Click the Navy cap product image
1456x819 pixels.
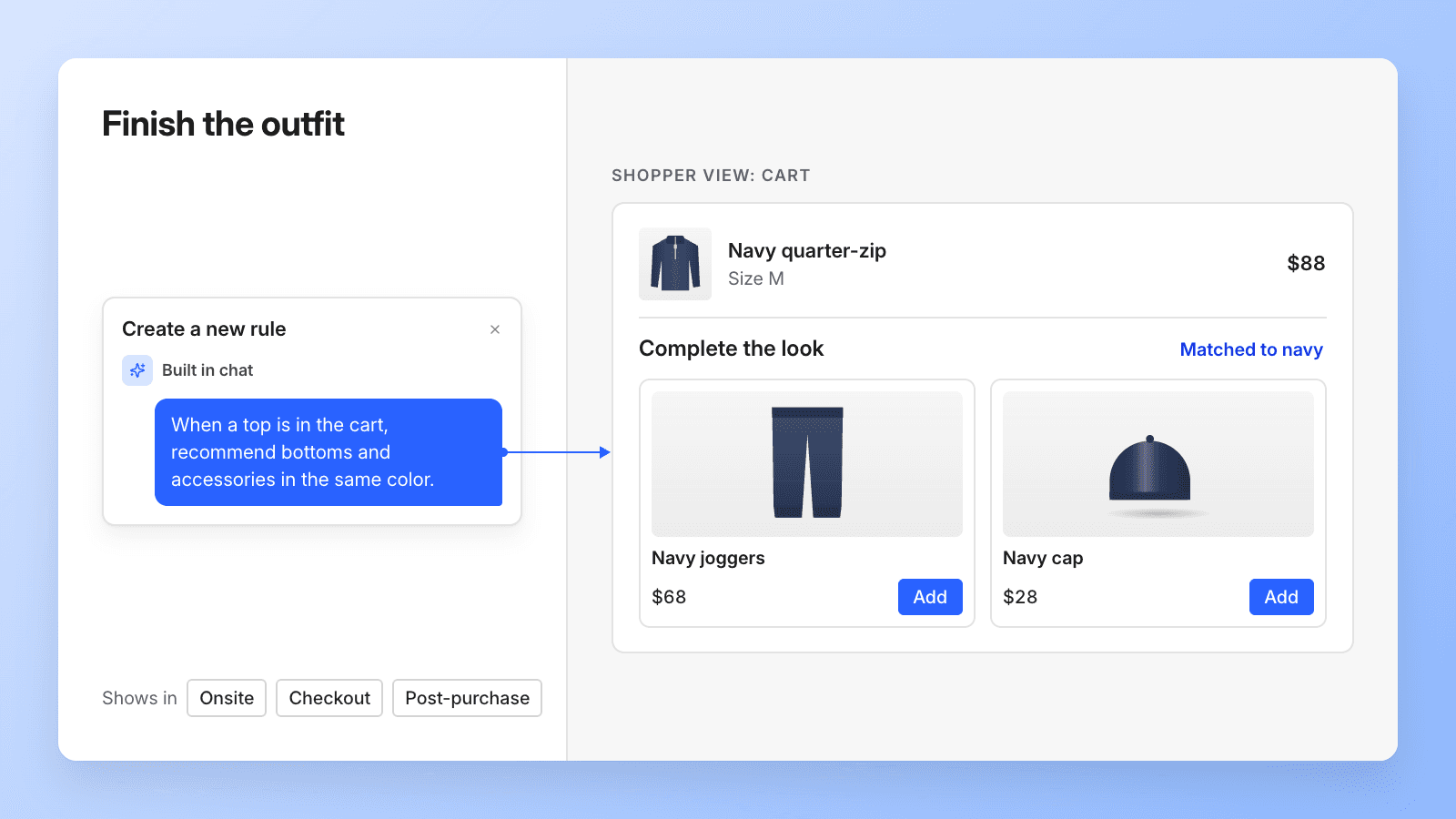pos(1158,464)
